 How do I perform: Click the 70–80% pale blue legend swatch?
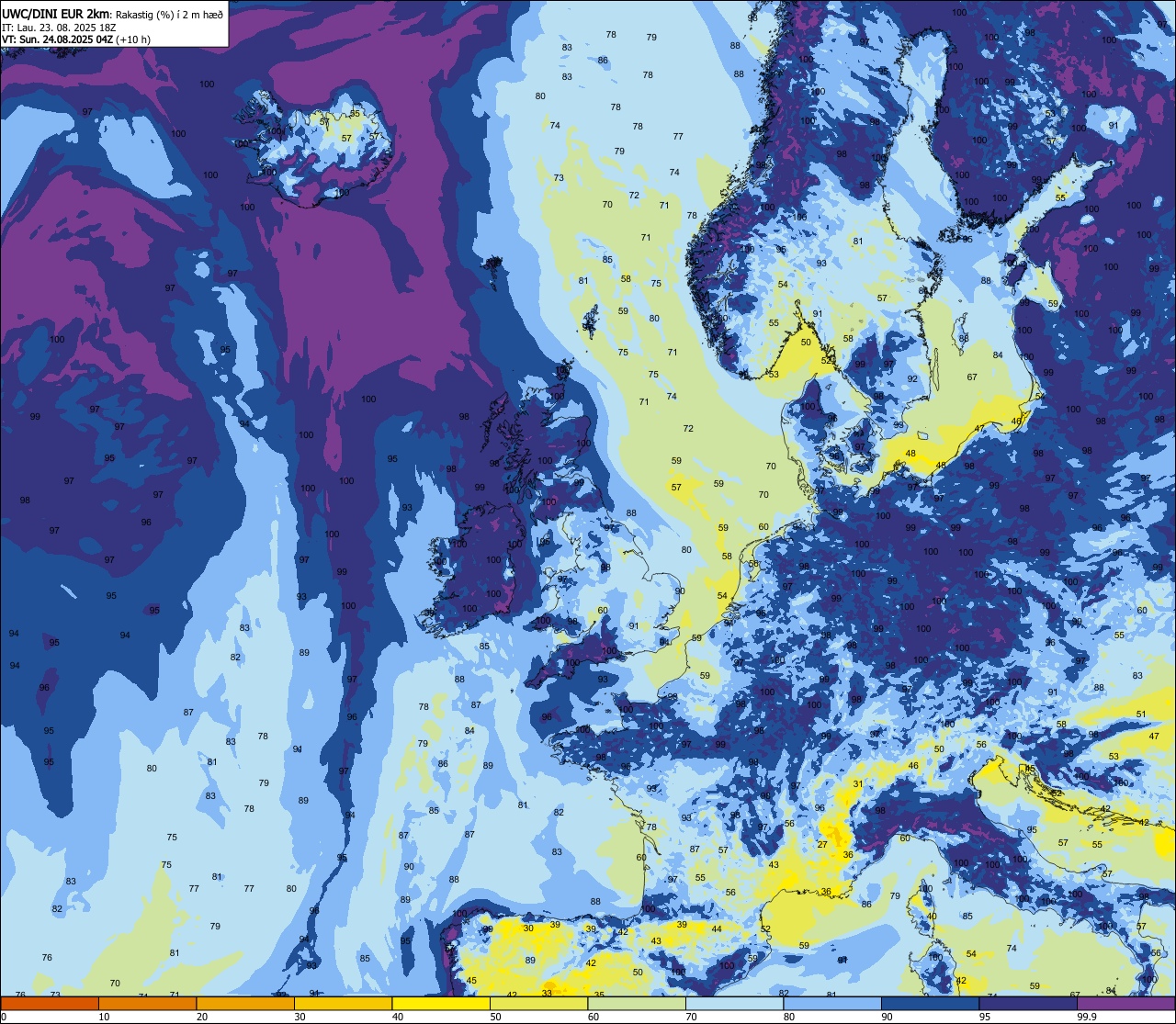(734, 1003)
